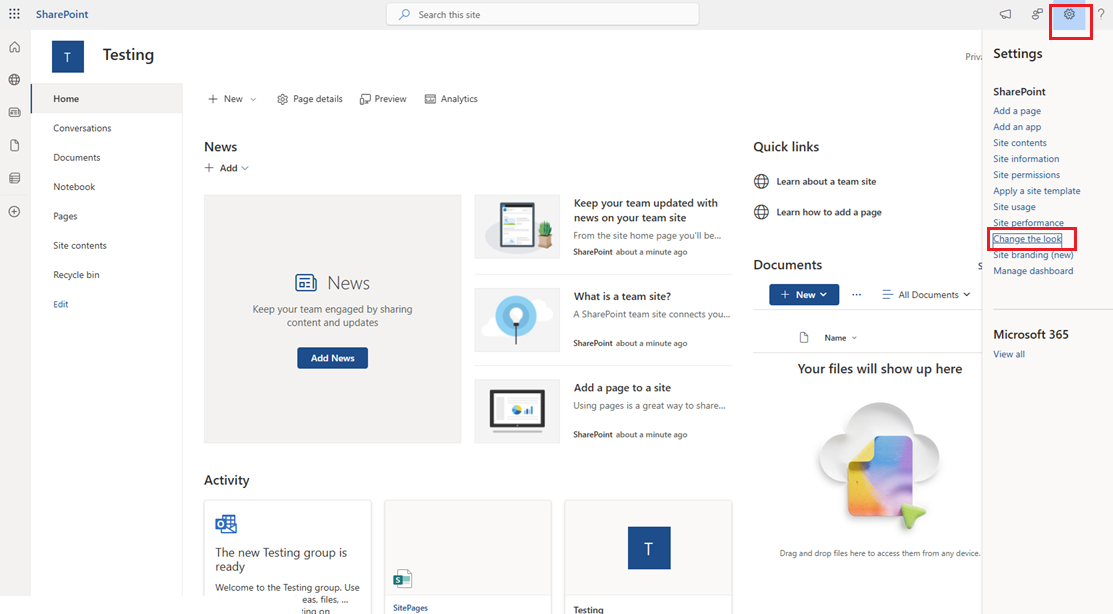
Task: Click the Microsoft 365 app launcher grid
Action: [x=12, y=12]
